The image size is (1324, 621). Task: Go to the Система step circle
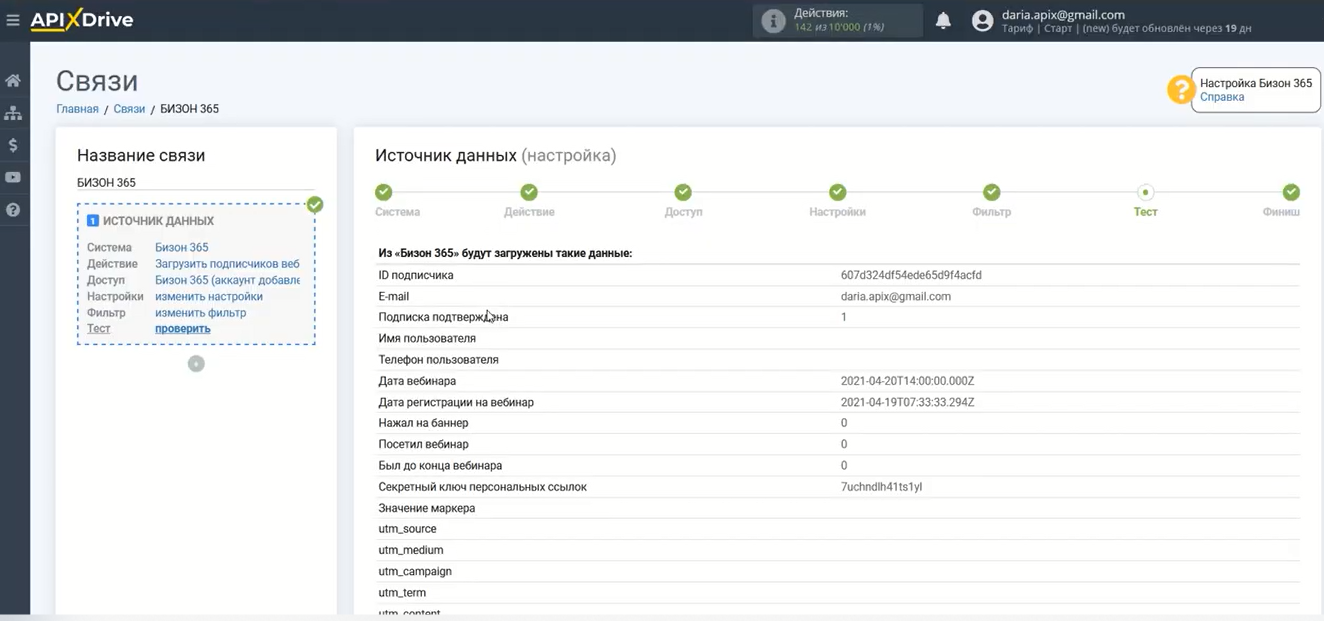point(384,192)
